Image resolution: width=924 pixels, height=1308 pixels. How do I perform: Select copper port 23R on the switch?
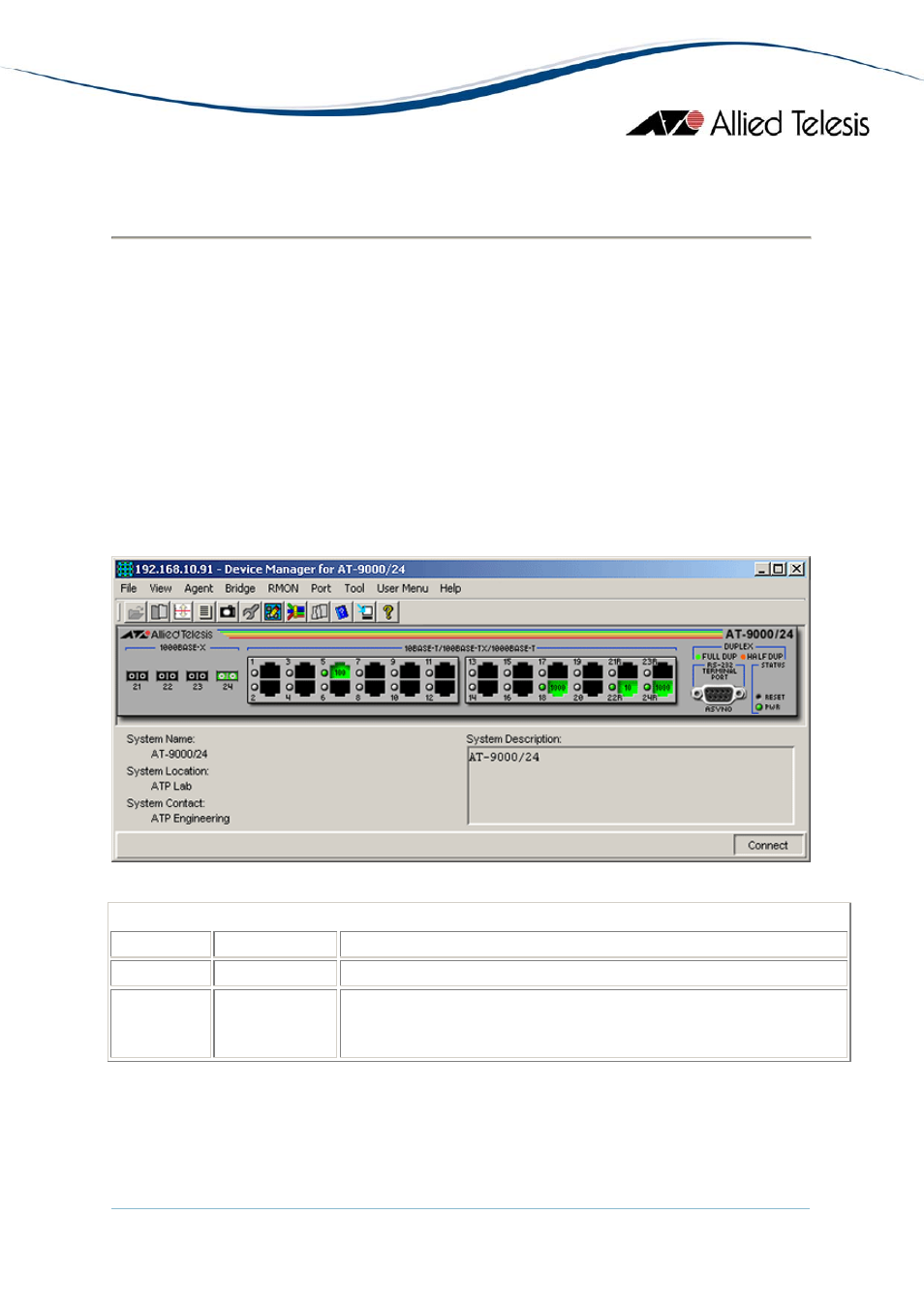[x=662, y=670]
